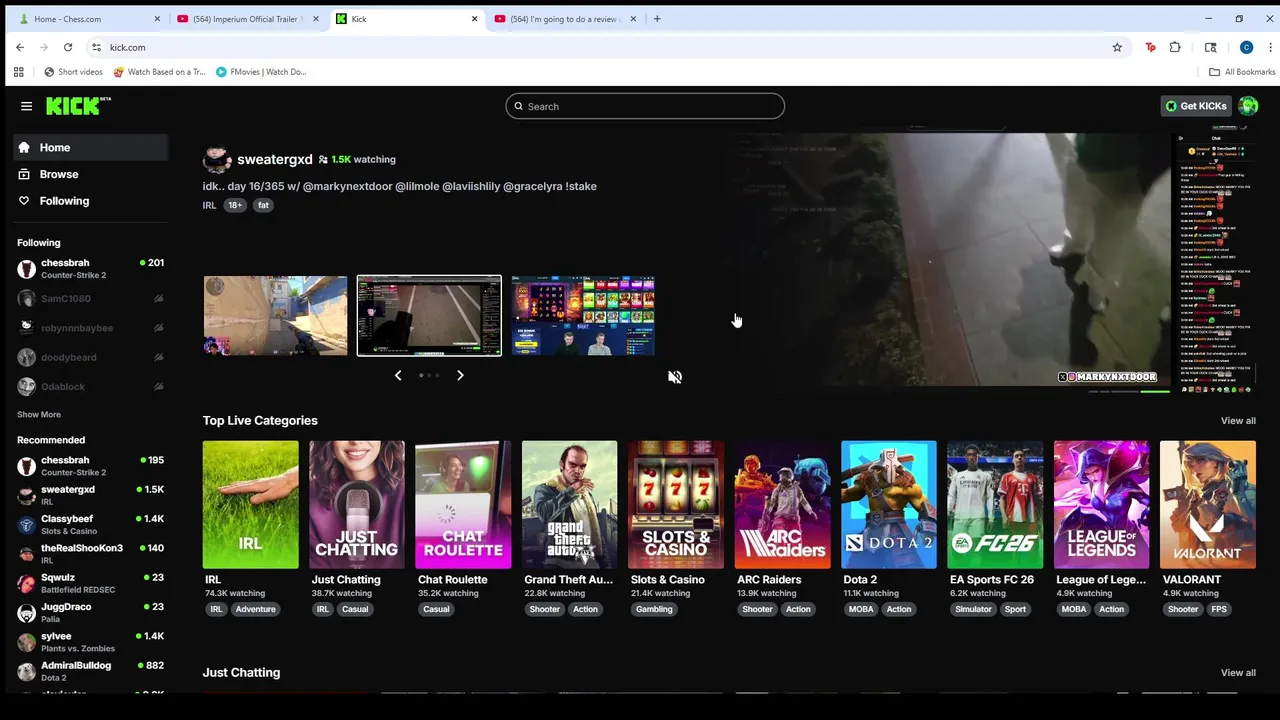
Task: Open Following in sidebar
Action: coord(91,201)
